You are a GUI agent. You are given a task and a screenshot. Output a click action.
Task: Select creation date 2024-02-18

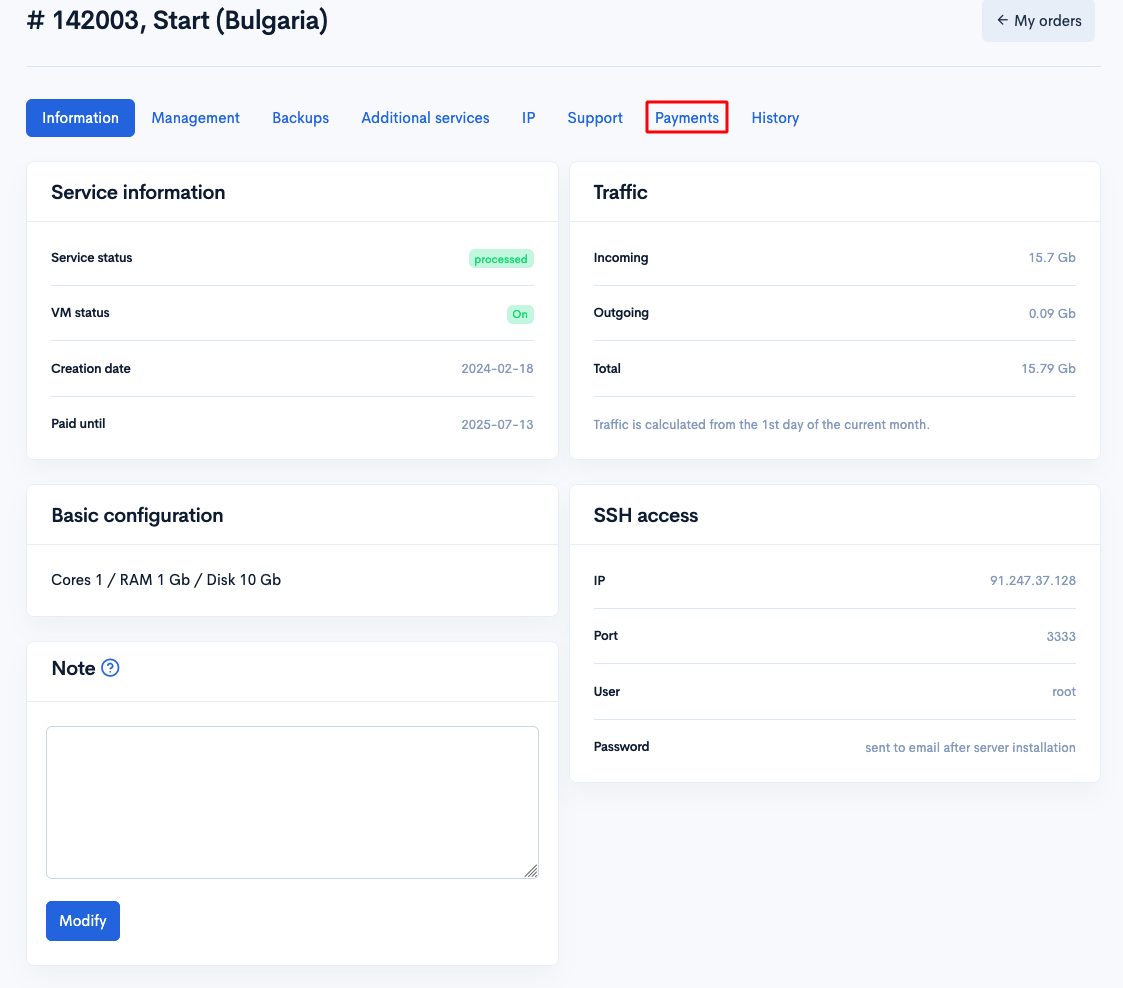(x=497, y=369)
